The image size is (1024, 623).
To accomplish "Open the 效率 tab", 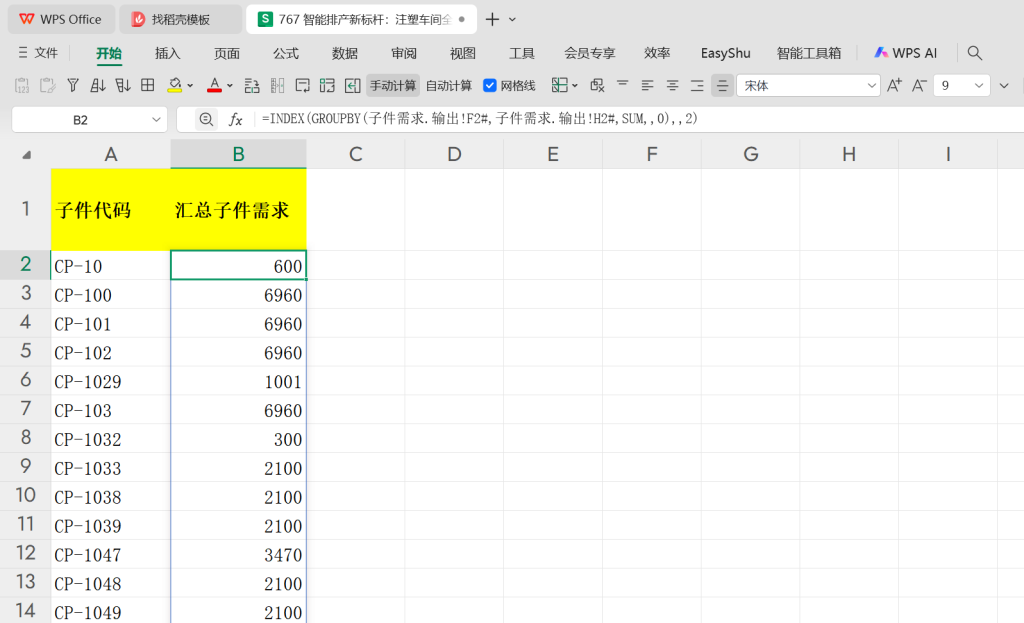I will click(x=657, y=54).
